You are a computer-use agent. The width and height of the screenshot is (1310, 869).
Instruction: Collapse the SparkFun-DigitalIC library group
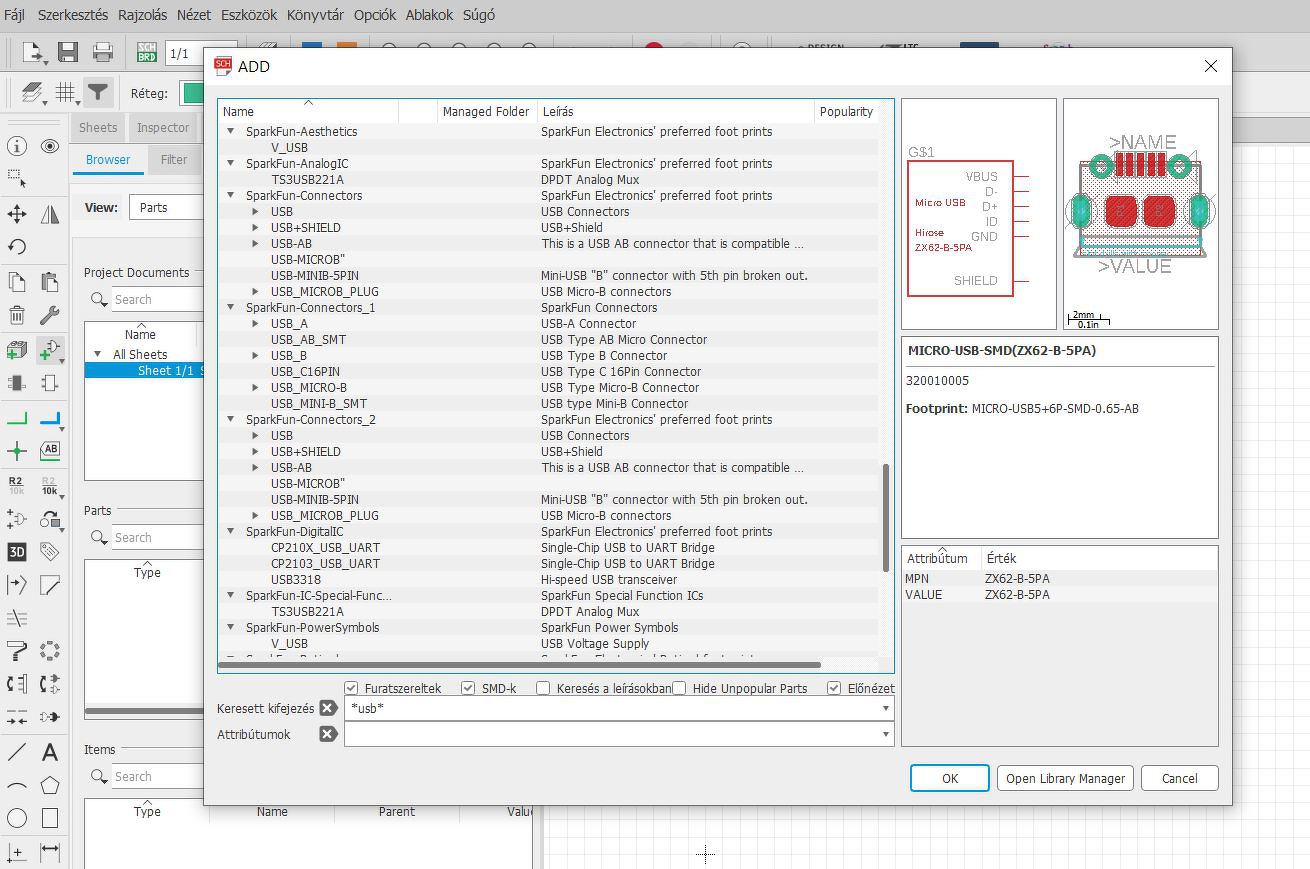(x=231, y=532)
